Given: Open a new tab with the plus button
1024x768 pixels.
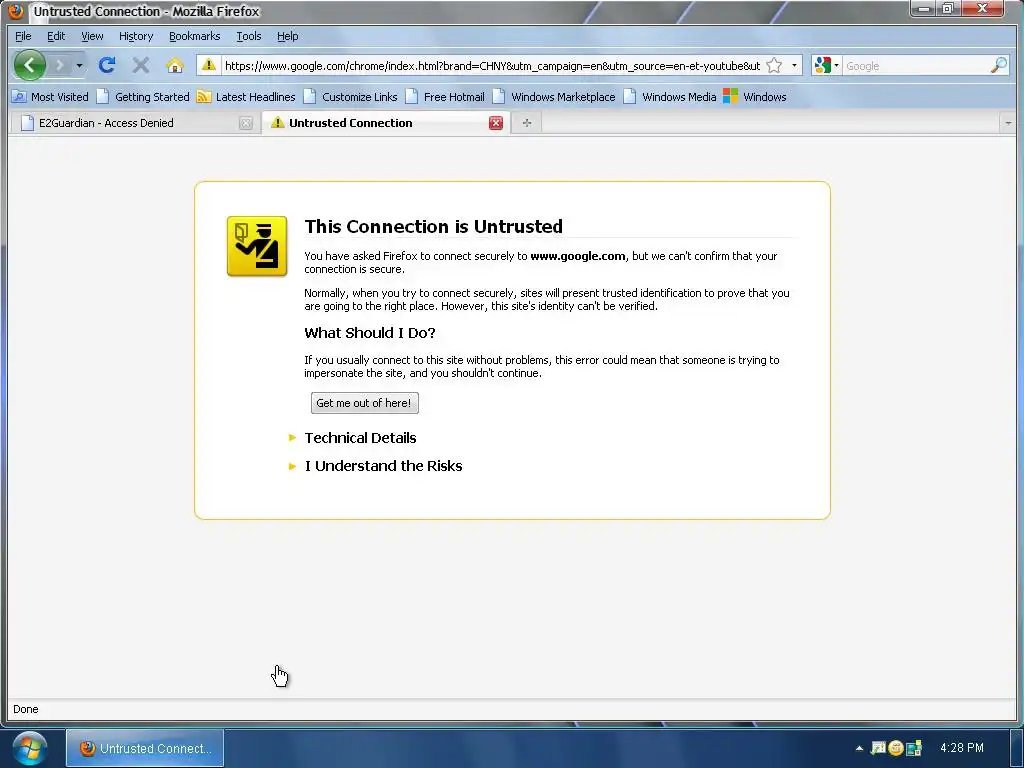Looking at the screenshot, I should click(527, 123).
